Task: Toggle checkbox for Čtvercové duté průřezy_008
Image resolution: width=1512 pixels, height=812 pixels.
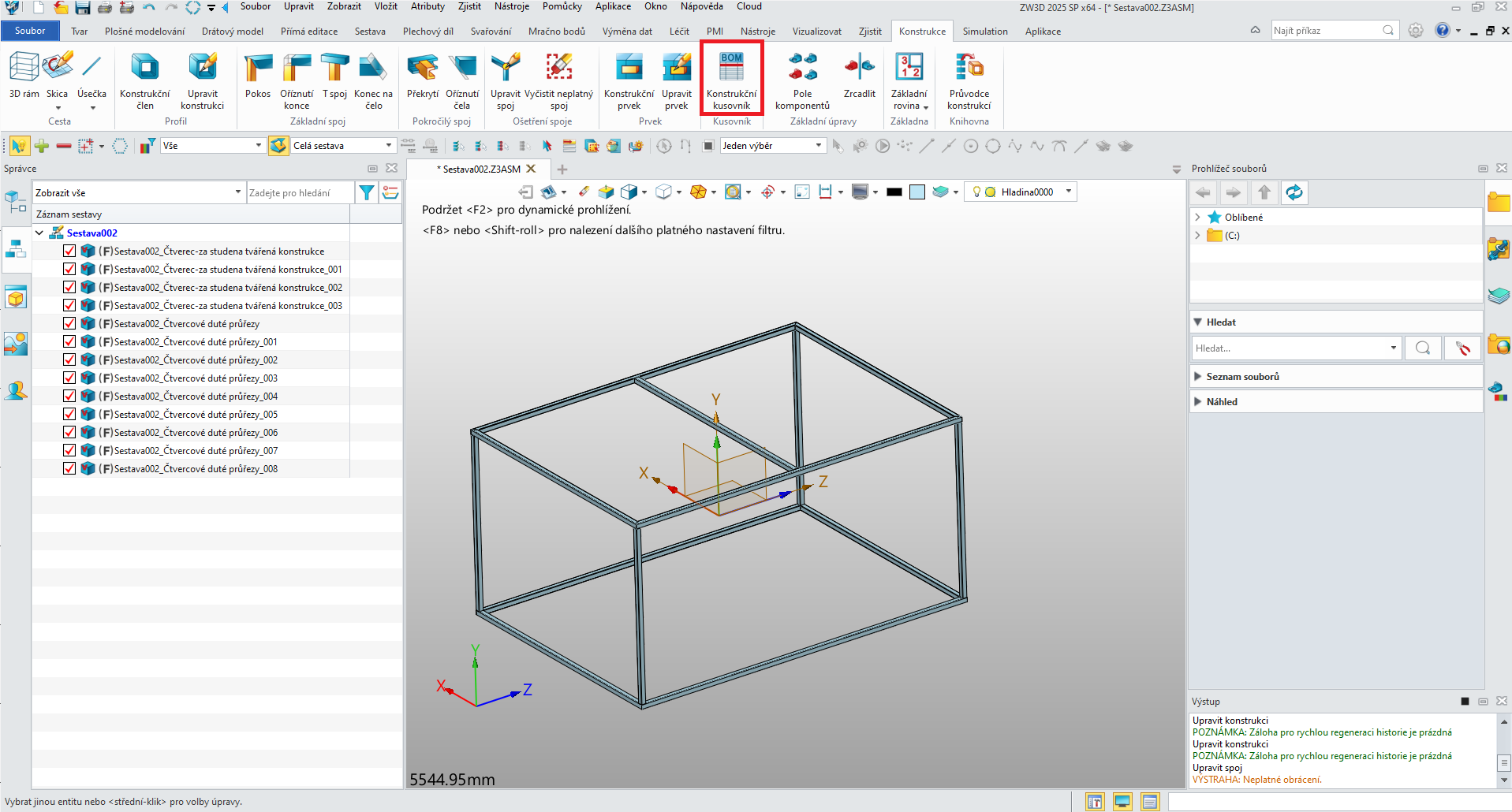Action: [69, 469]
